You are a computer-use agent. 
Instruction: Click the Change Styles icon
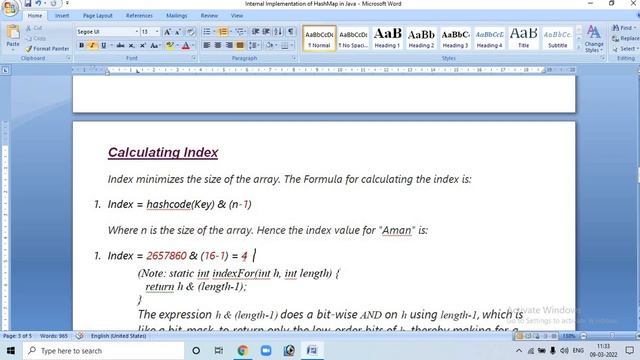coord(593,39)
